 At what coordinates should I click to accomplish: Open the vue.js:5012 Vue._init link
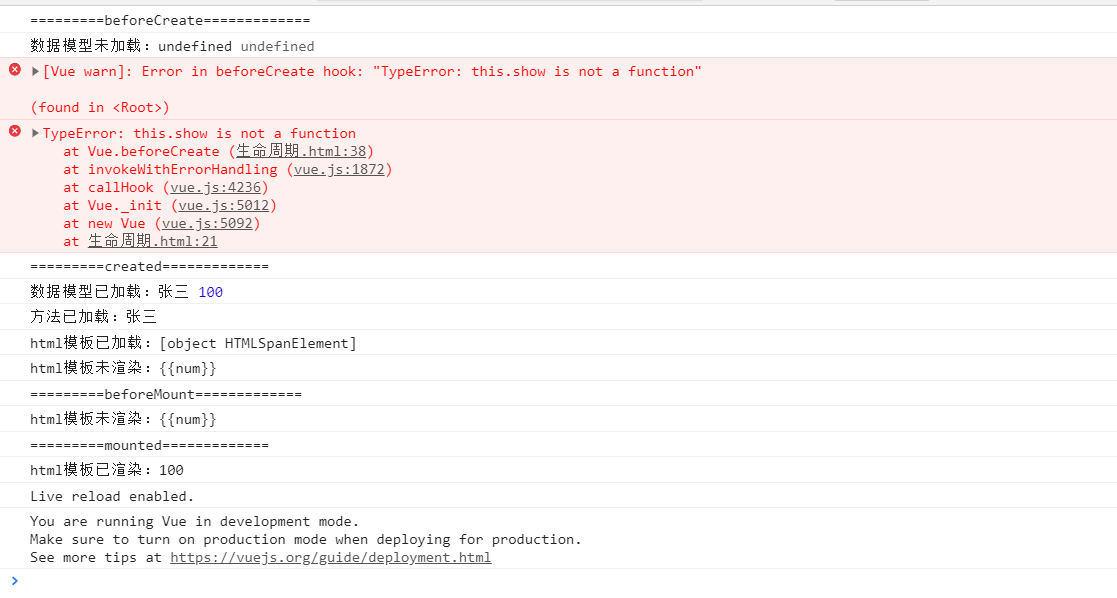[x=224, y=205]
